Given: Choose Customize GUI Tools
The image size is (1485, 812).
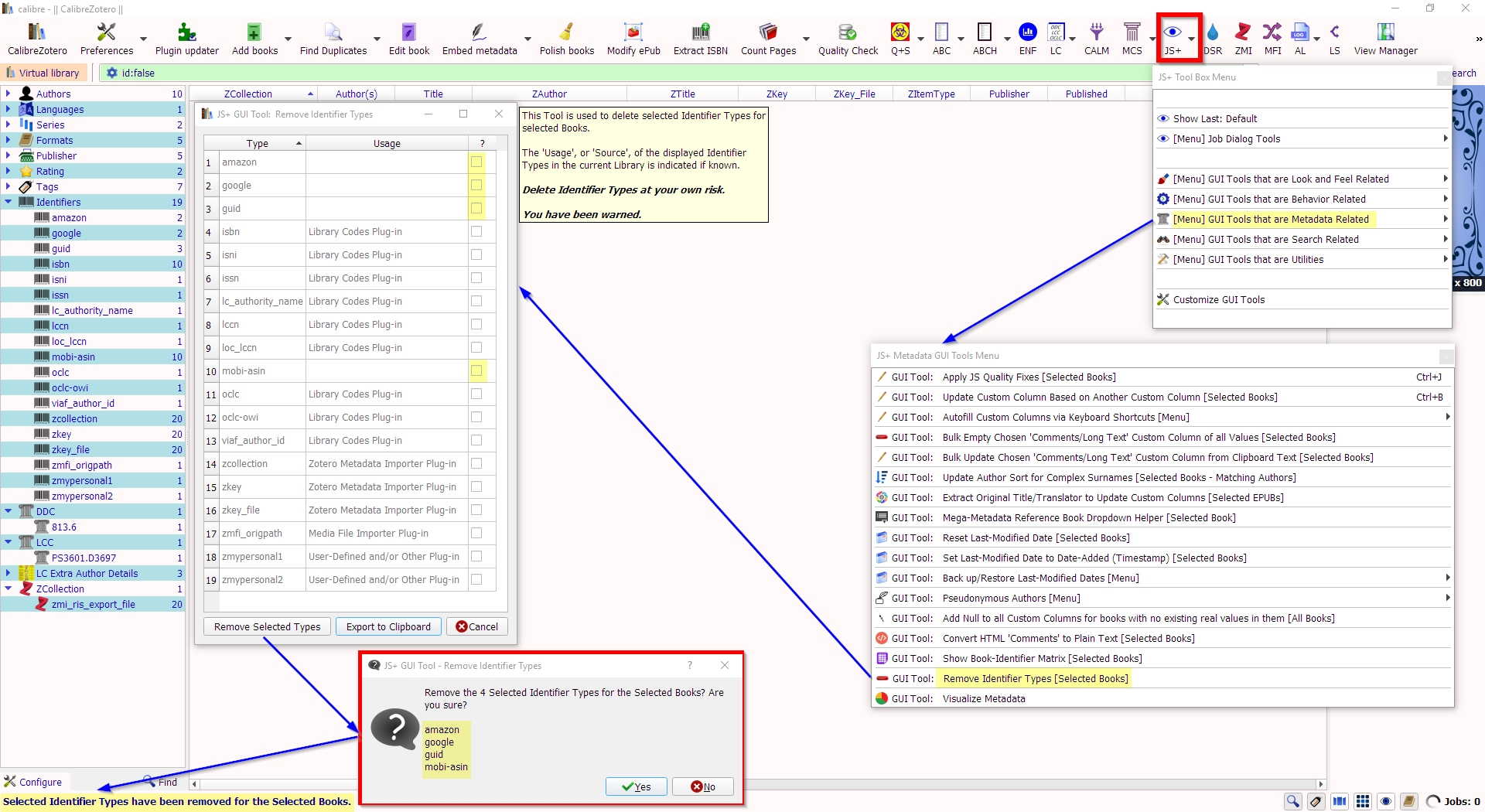Looking at the screenshot, I should 1302,300.
